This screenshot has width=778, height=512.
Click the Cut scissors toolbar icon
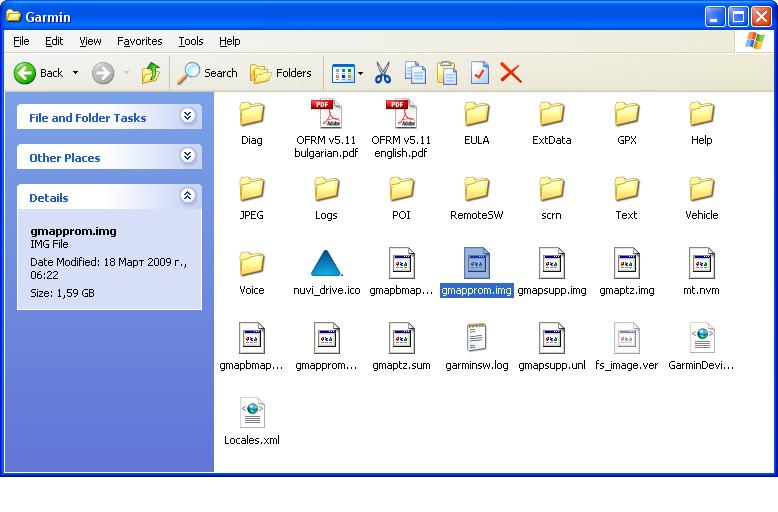click(x=383, y=73)
